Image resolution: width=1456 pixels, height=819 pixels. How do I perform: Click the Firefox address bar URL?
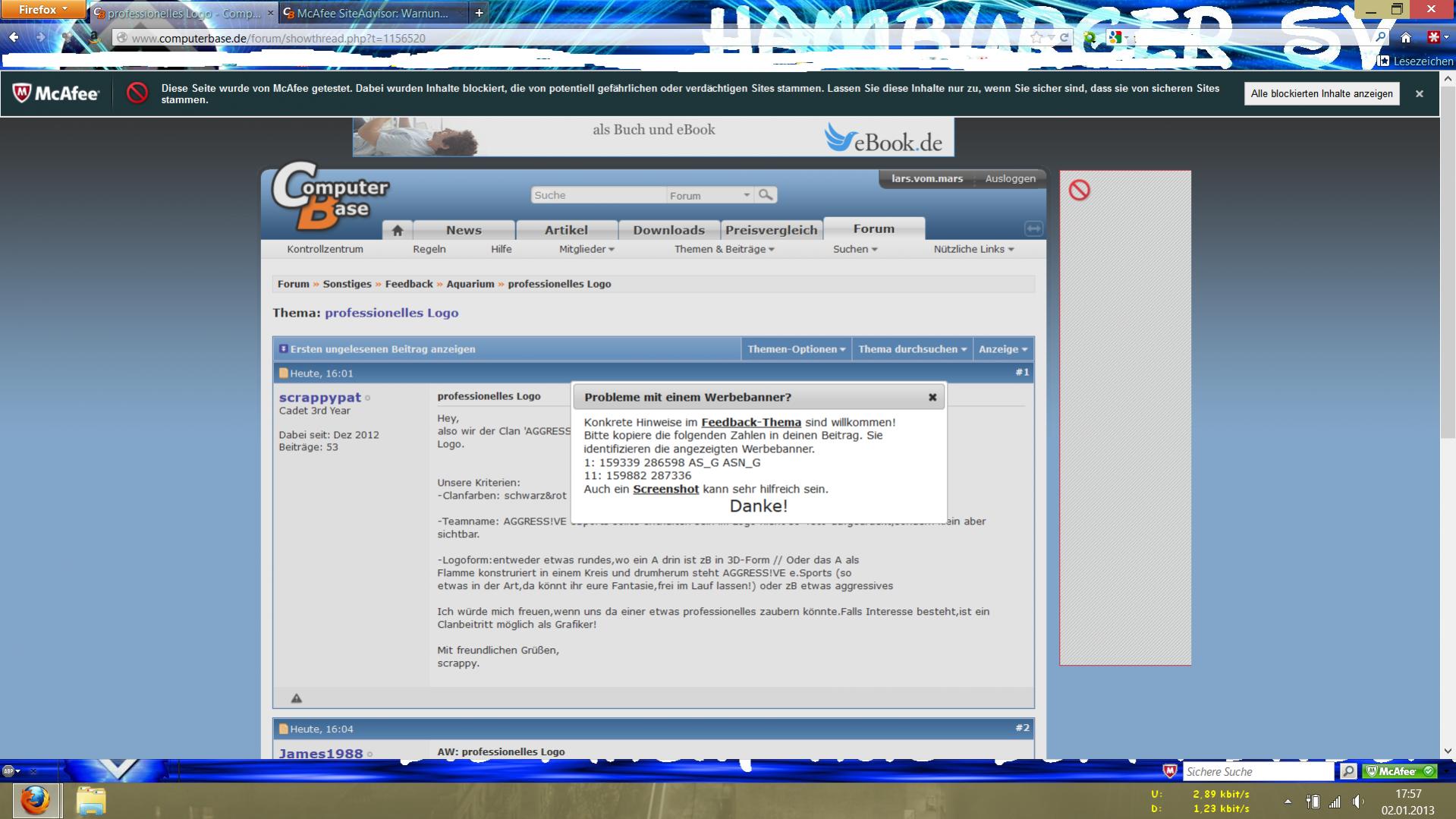click(x=278, y=38)
